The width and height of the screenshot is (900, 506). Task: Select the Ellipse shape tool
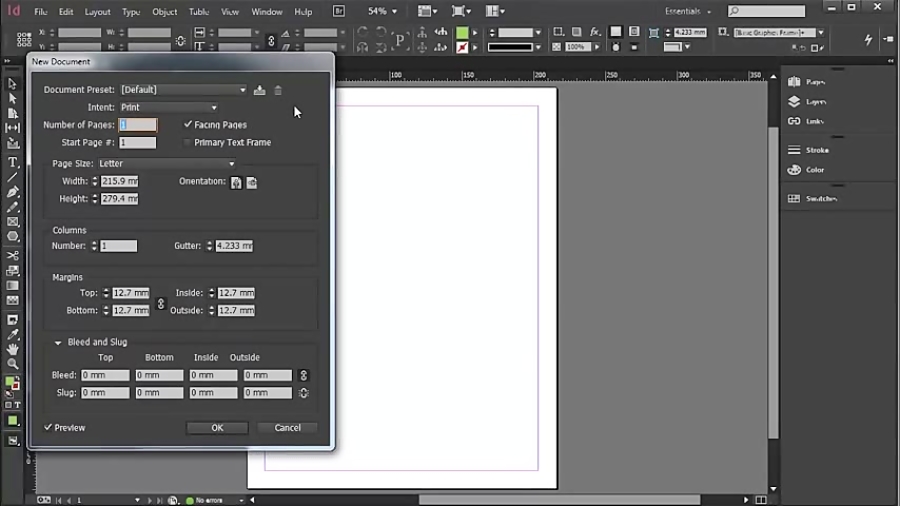click(x=12, y=236)
